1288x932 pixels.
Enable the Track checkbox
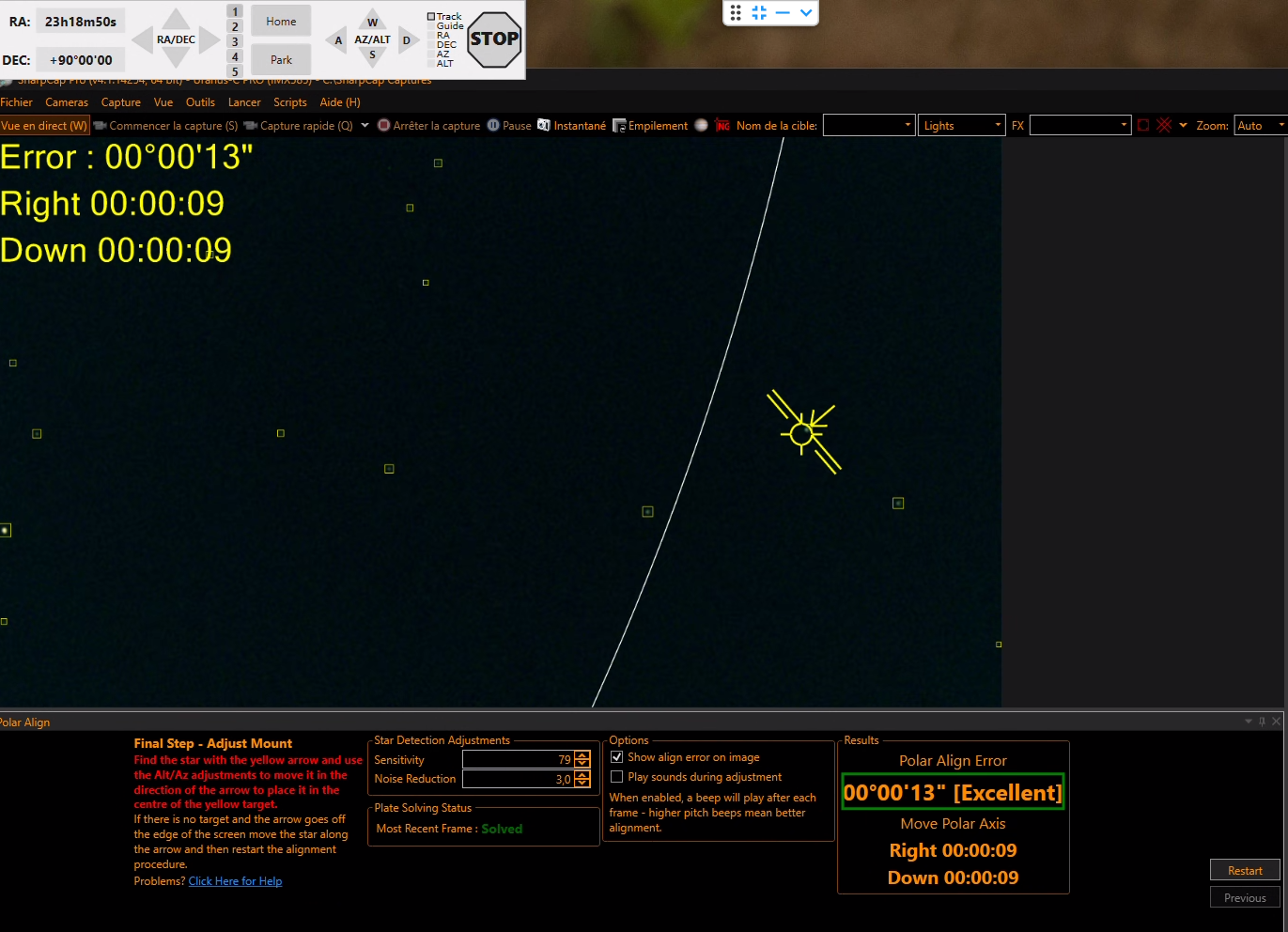[x=431, y=16]
